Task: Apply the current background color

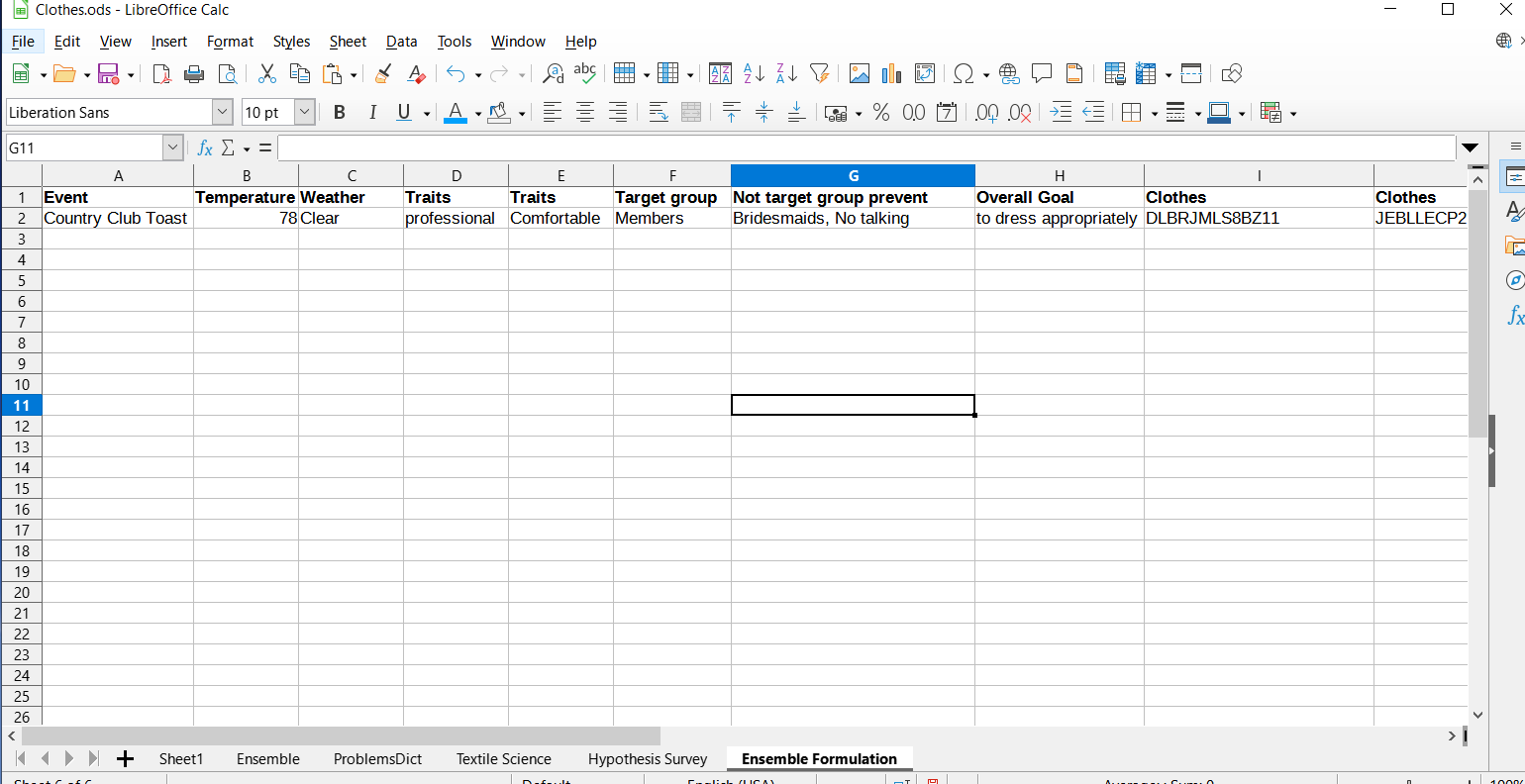Action: [499, 113]
